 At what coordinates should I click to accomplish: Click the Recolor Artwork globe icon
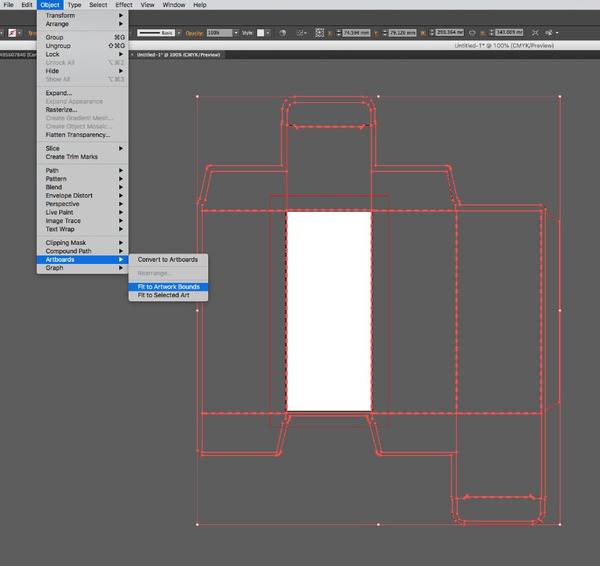pyautogui.click(x=284, y=32)
